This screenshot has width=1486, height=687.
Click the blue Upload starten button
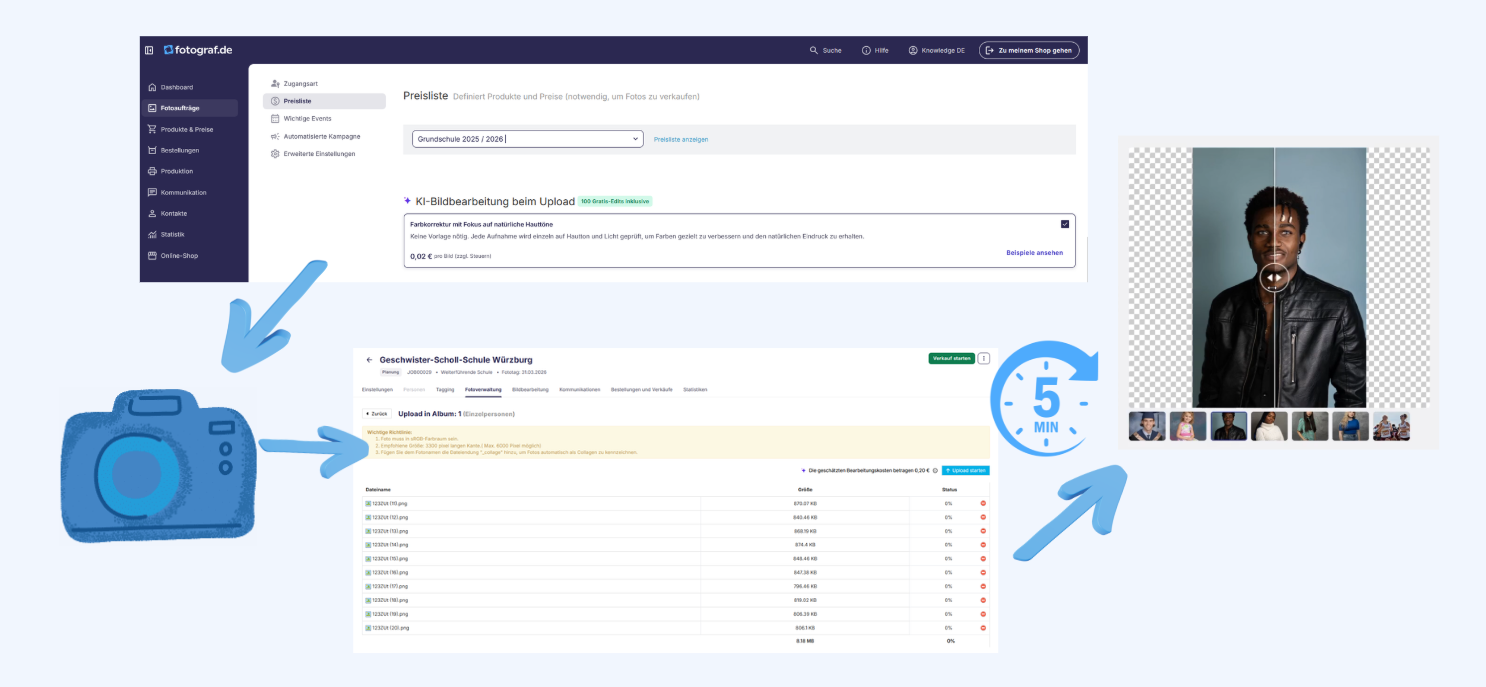point(966,470)
